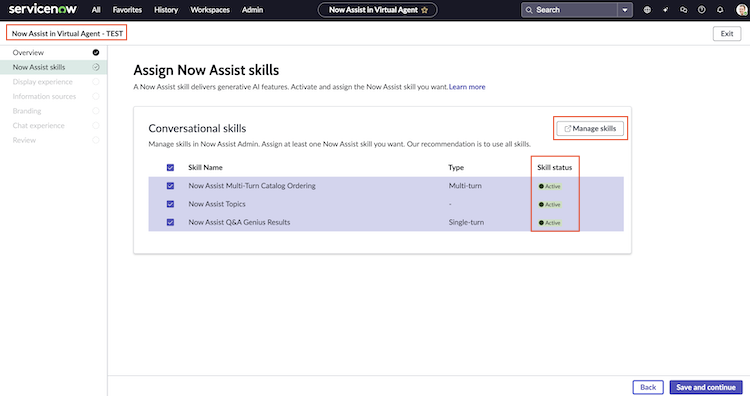
Task: Click Active status of Now Assist Topics
Action: click(550, 204)
